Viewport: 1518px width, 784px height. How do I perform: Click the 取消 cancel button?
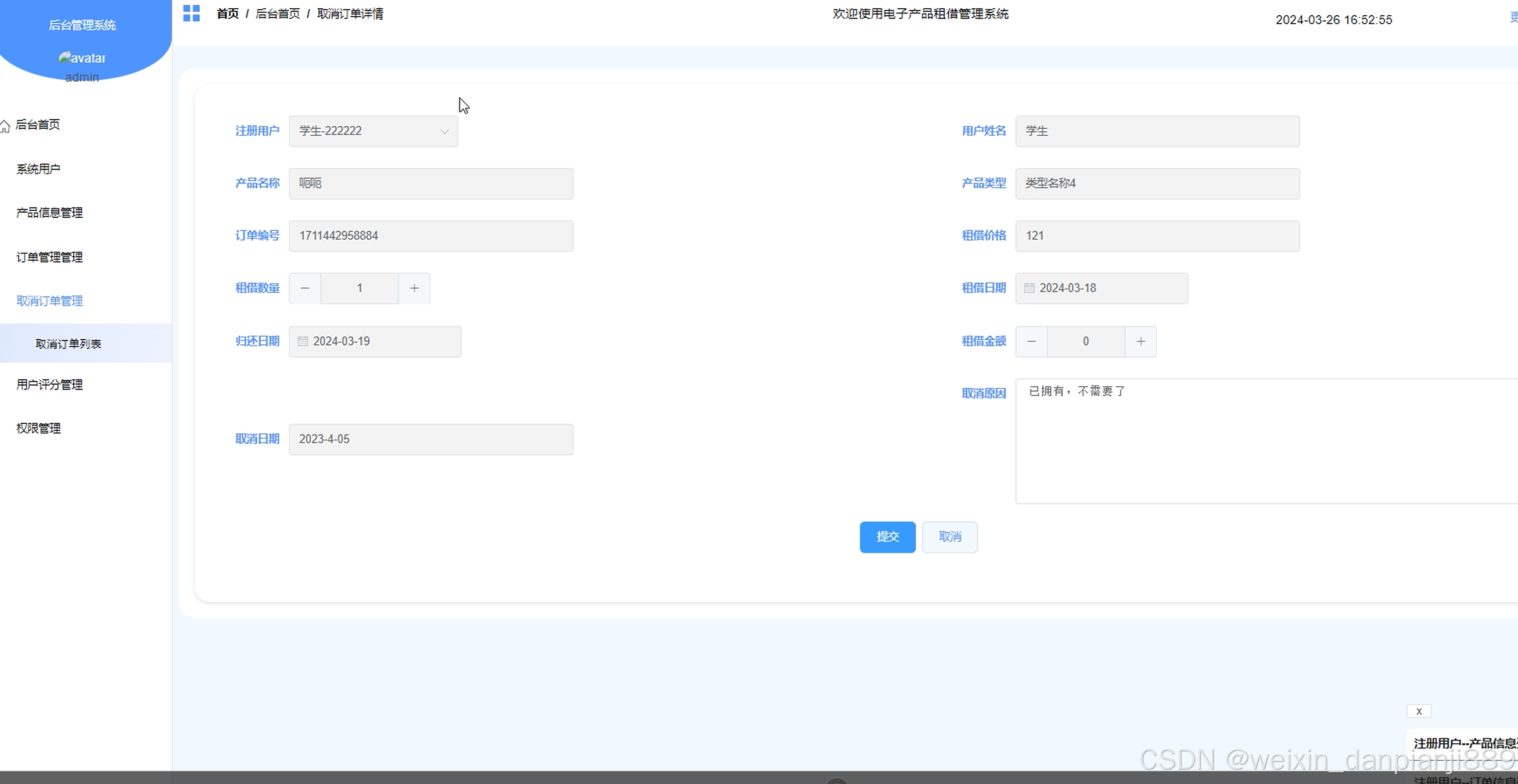coord(949,537)
